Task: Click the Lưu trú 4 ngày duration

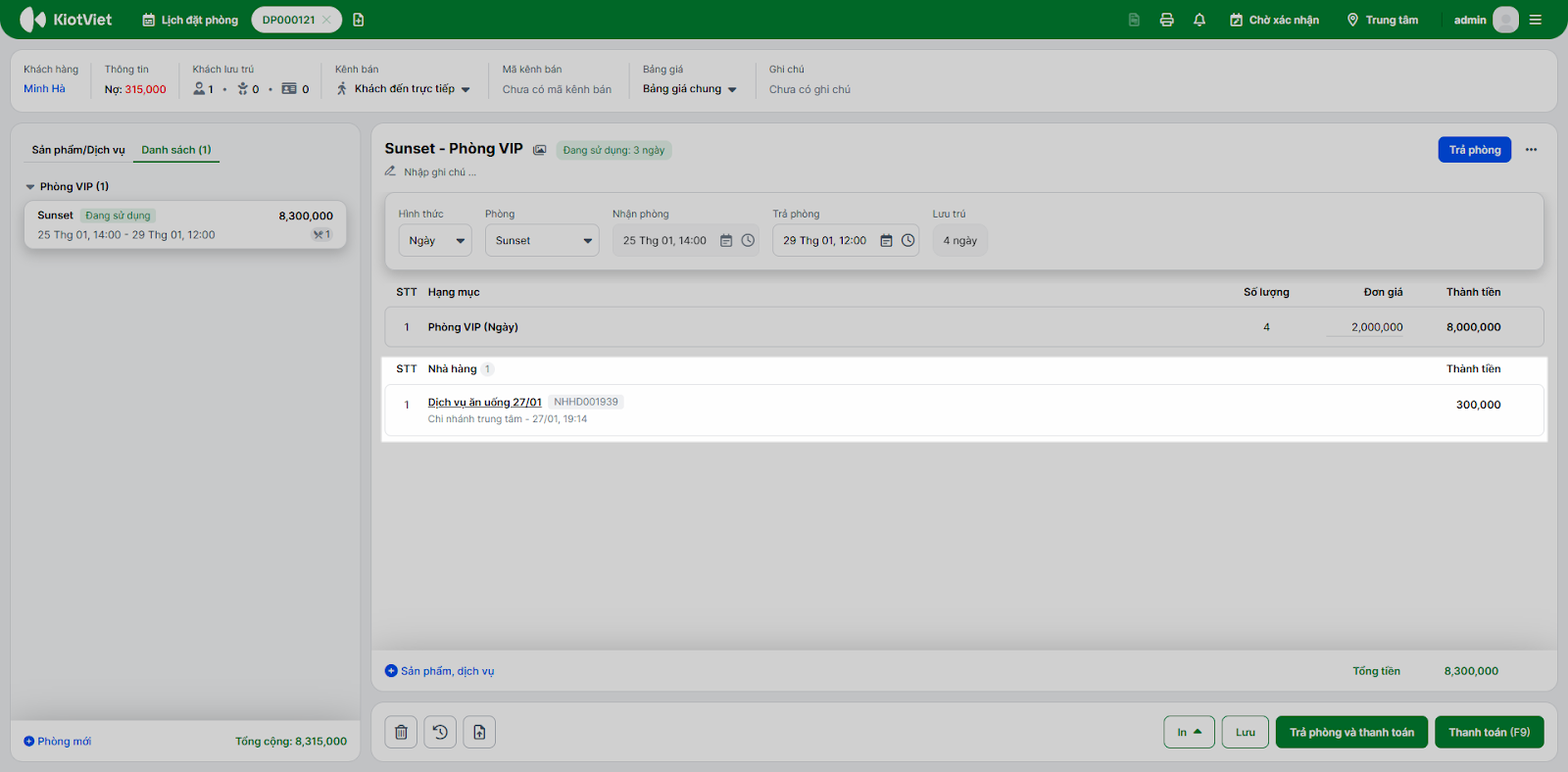Action: tap(960, 241)
